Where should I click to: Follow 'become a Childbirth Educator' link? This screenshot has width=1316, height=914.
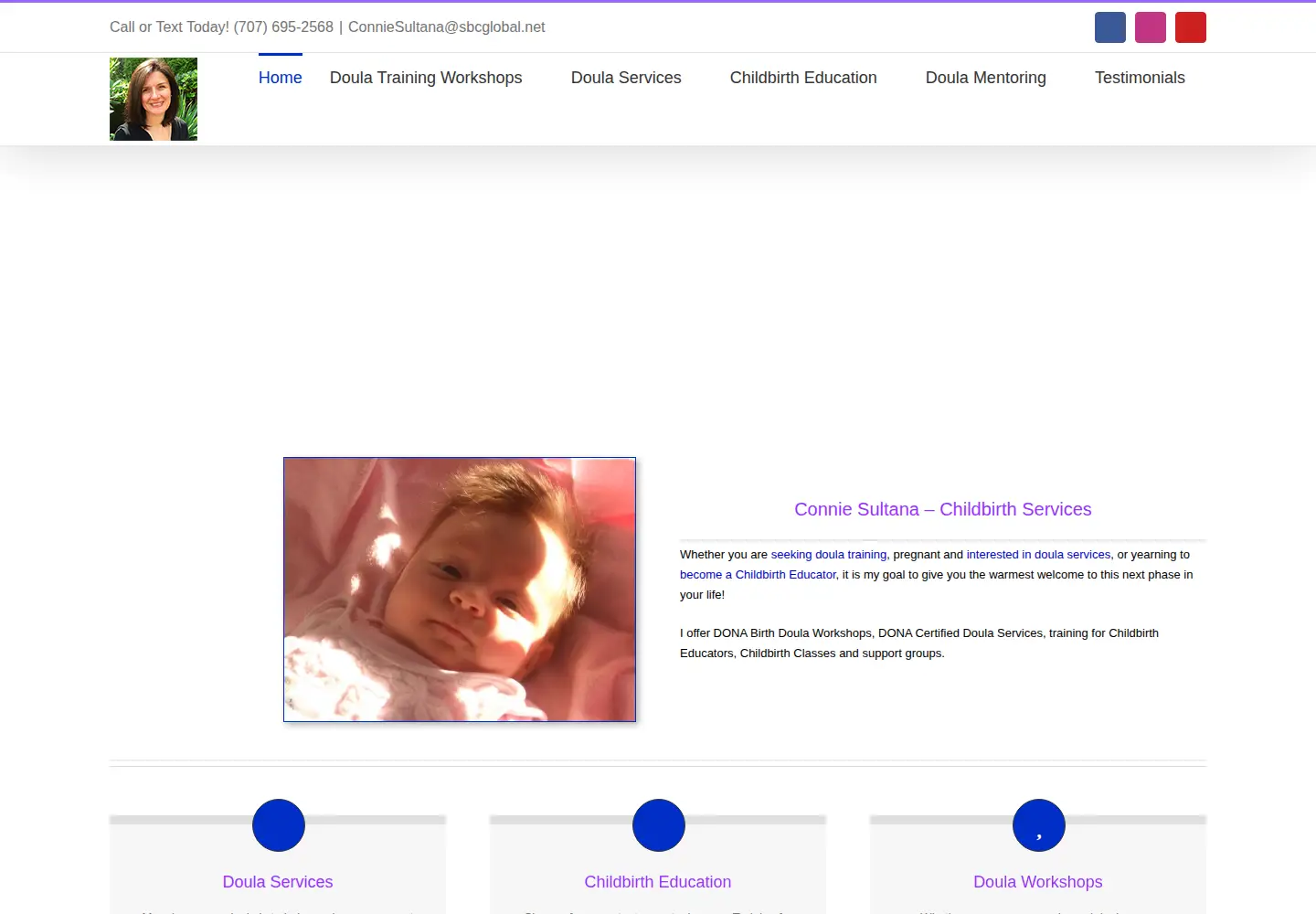(758, 575)
